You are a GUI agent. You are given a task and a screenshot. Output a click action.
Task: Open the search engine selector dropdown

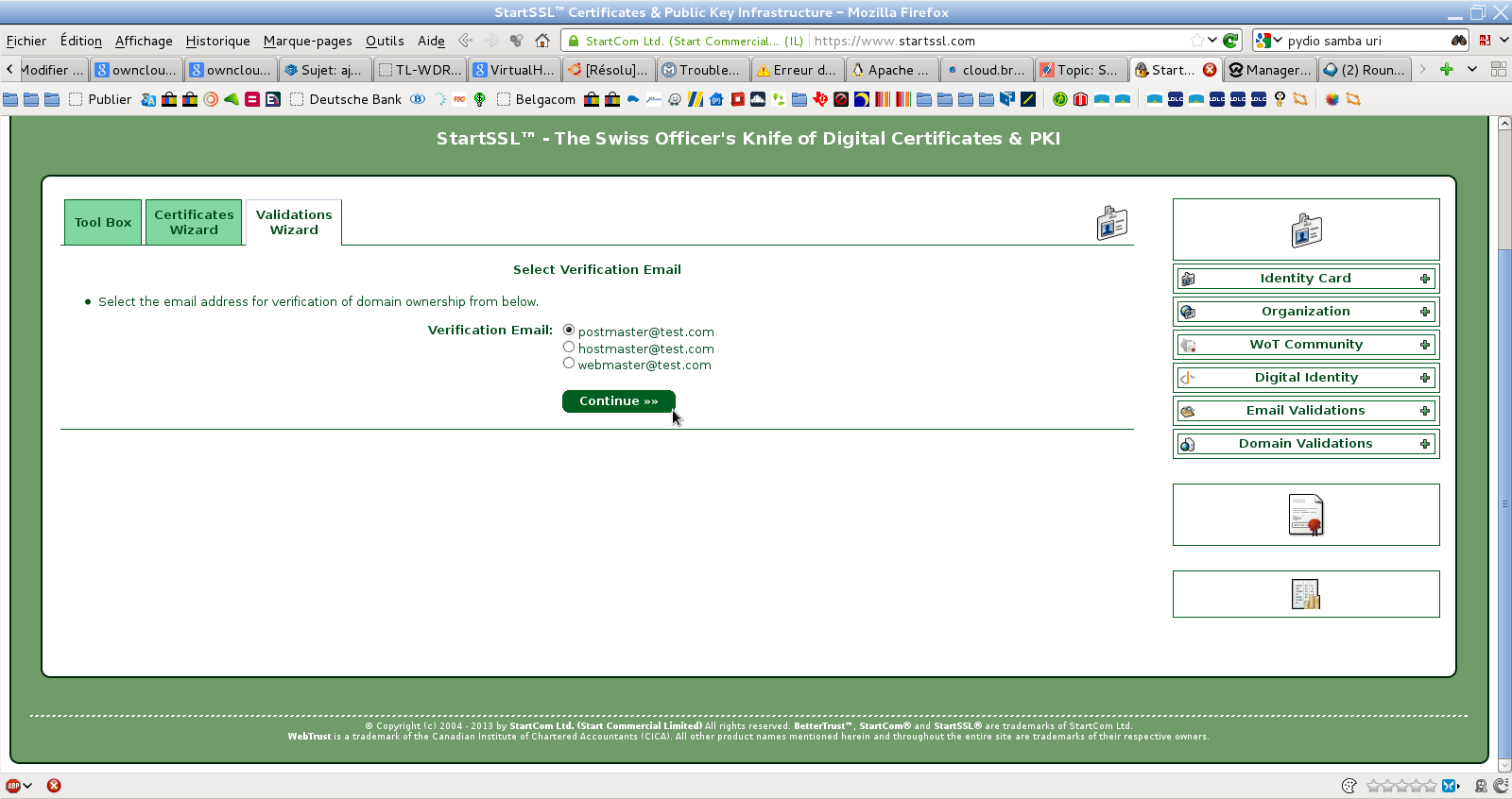pos(1269,41)
